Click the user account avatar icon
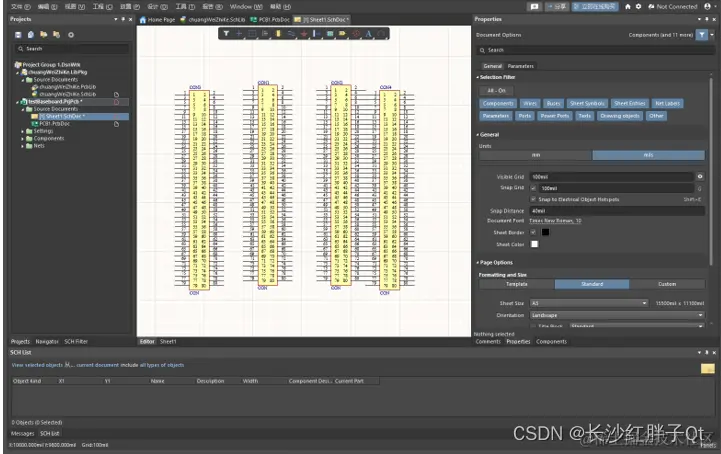Image resolution: width=721 pixels, height=454 pixels. [707, 6]
